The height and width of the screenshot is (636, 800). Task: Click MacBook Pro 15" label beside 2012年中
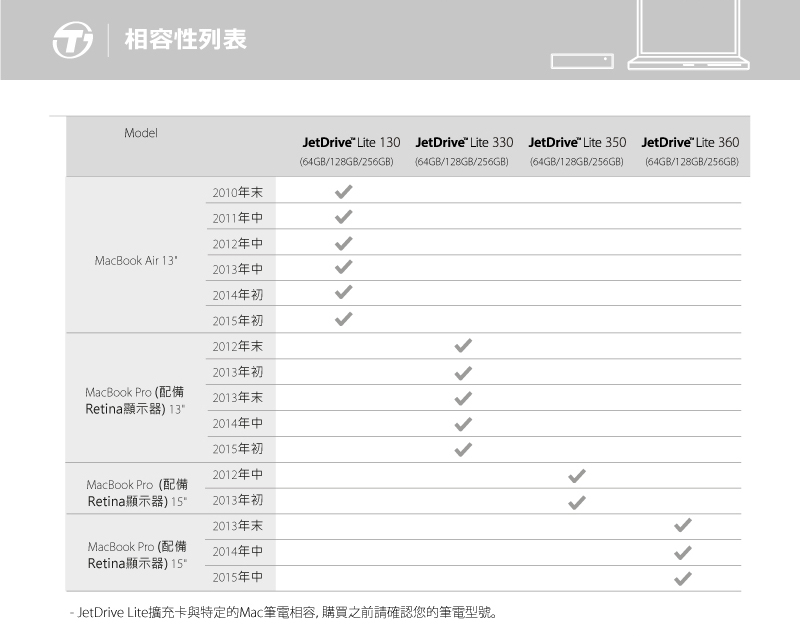tap(137, 493)
